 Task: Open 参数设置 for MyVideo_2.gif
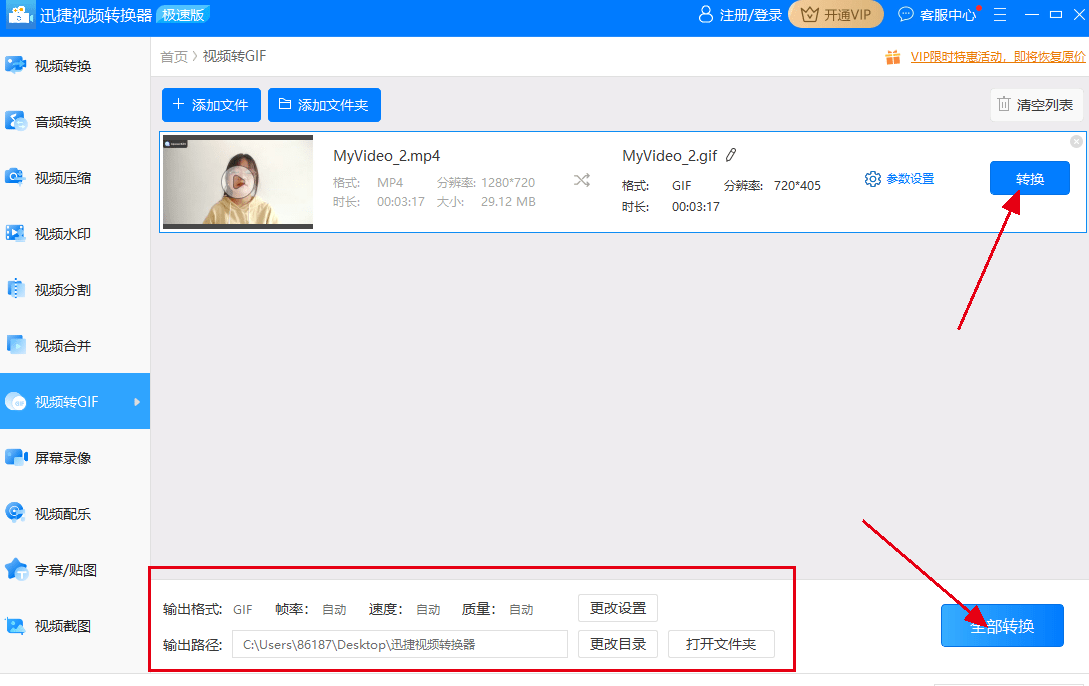[899, 179]
